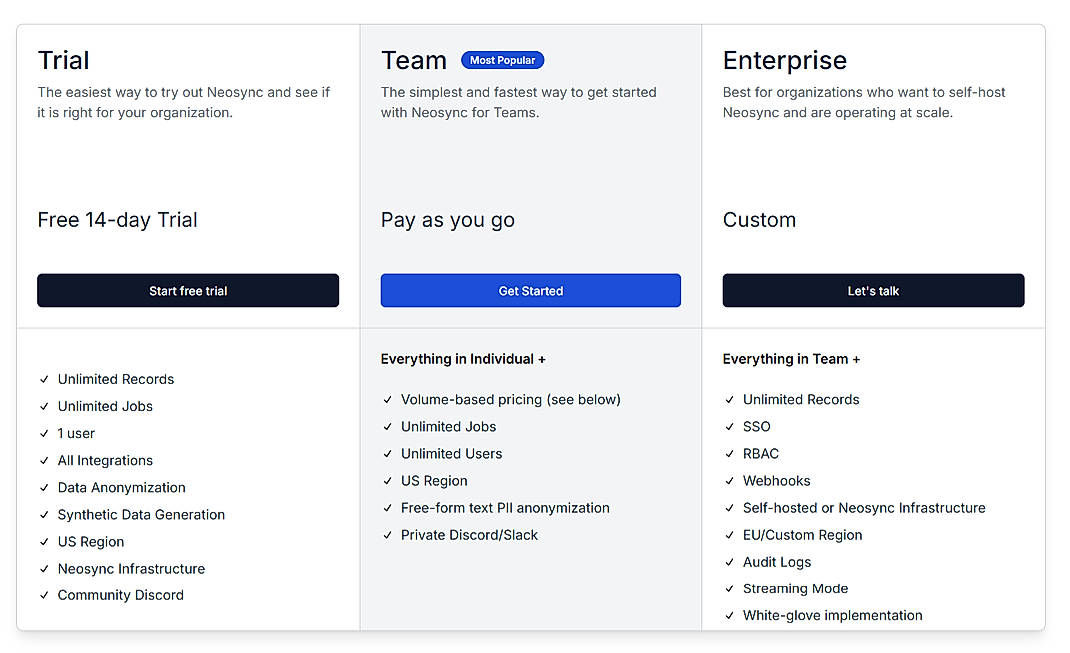
Task: Click the checkmark next to Data Anonymization
Action: pos(44,487)
